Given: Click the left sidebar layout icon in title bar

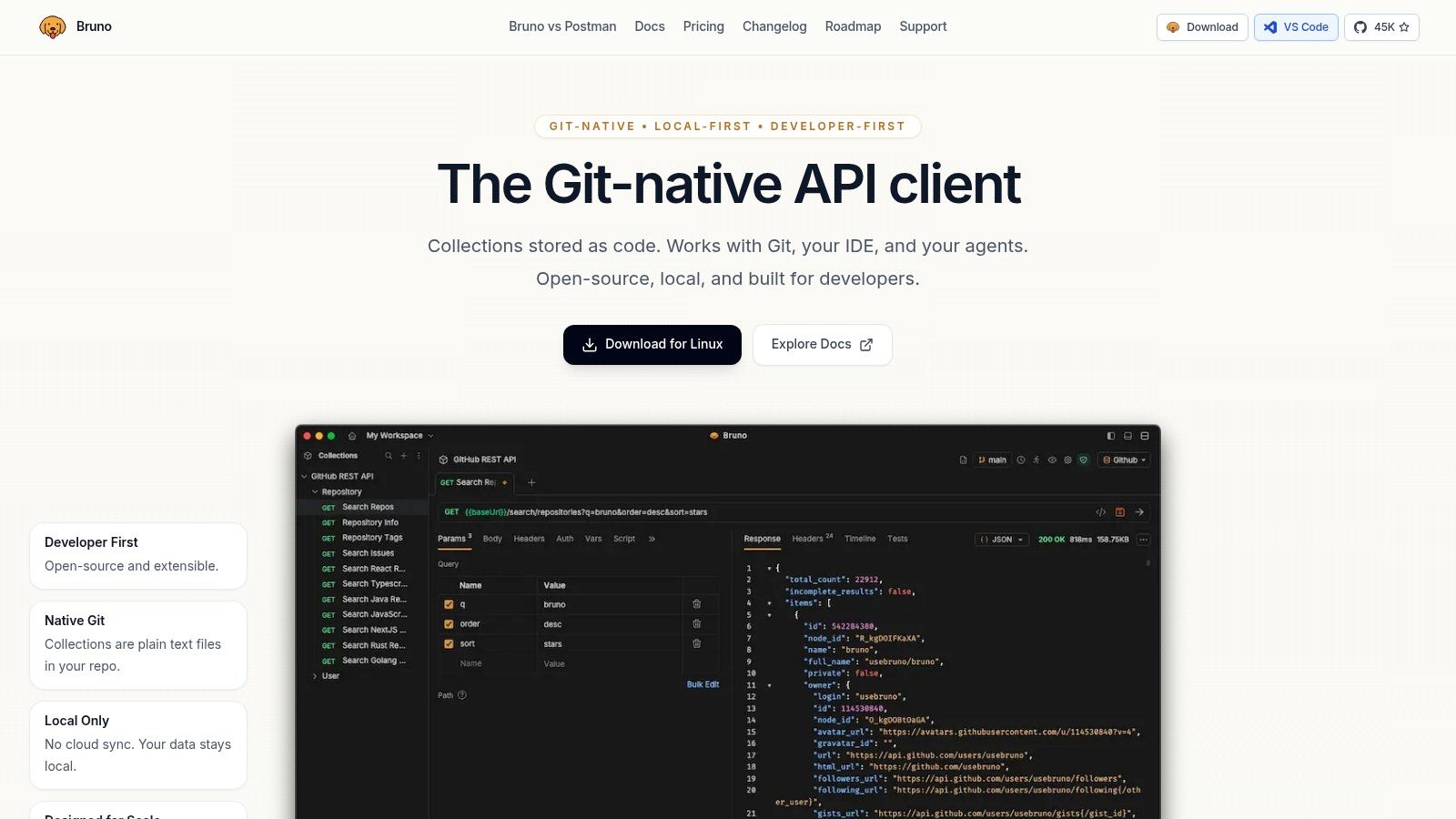Looking at the screenshot, I should pos(1111,436).
